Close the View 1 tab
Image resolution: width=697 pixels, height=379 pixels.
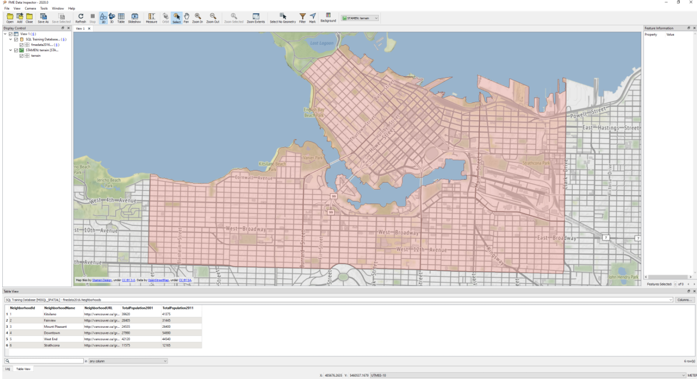coord(89,28)
